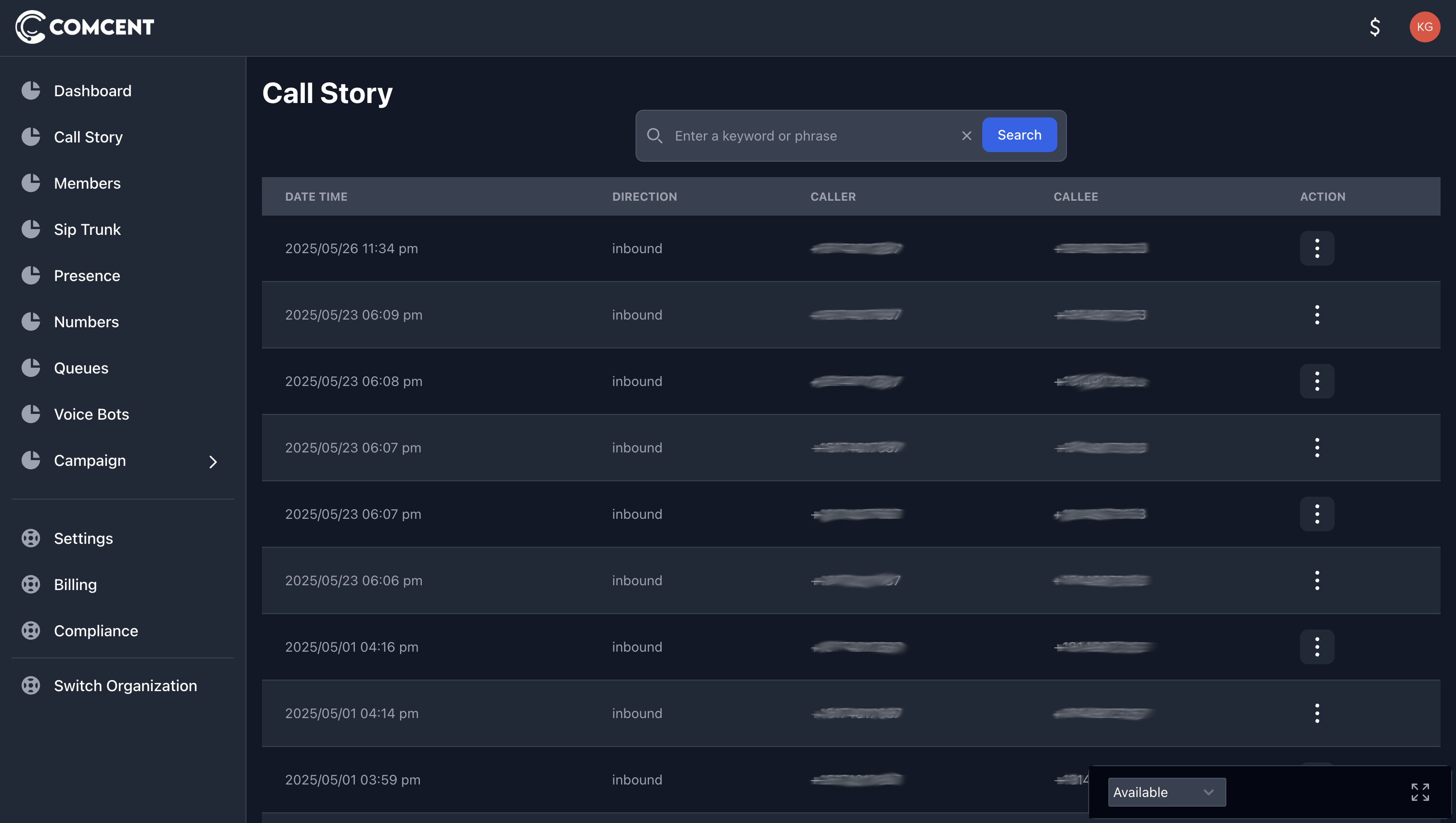Click the blue Search button
Image resolution: width=1456 pixels, height=823 pixels.
pos(1019,135)
